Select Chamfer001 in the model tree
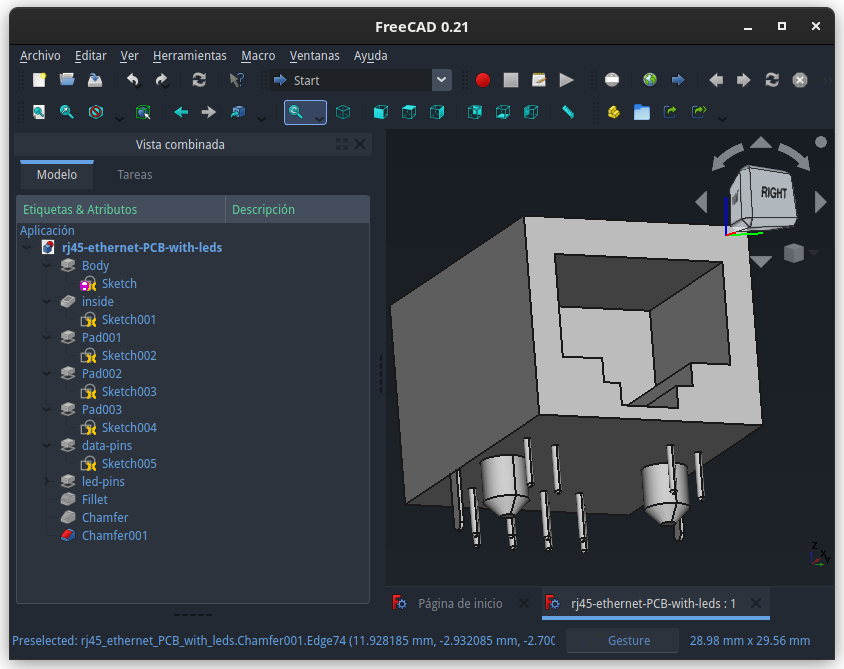Screen dimensions: 844x669 pos(114,536)
